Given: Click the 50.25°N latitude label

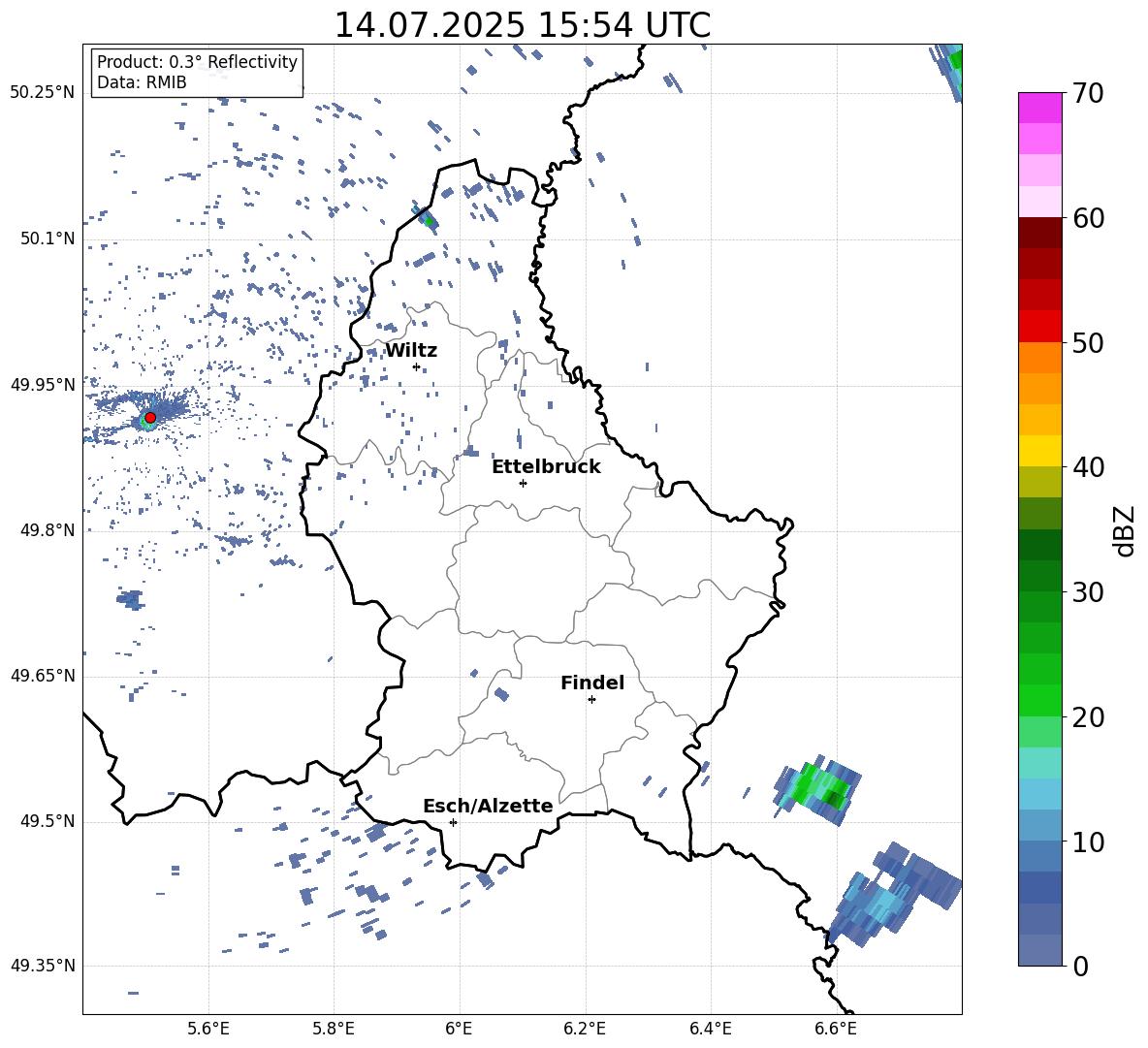Looking at the screenshot, I should tap(43, 93).
